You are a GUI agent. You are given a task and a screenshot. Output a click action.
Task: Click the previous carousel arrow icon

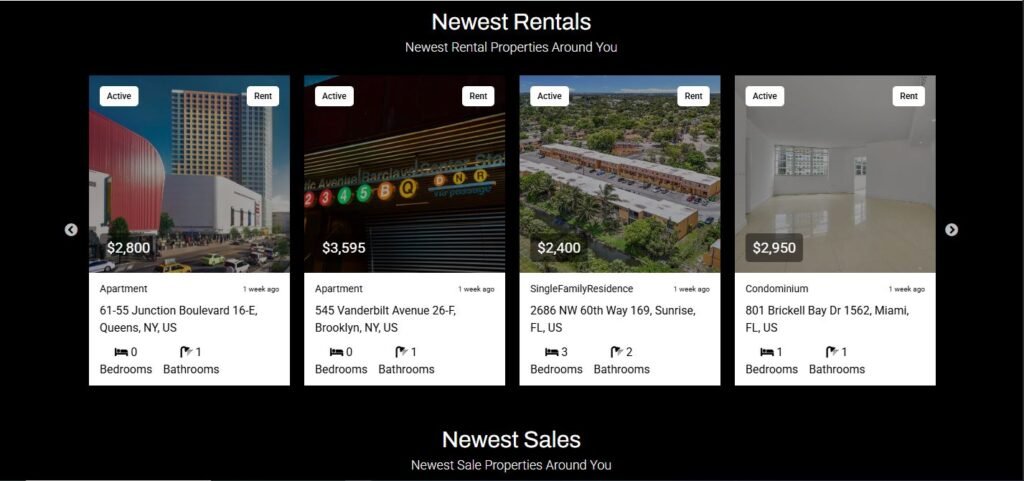point(71,230)
